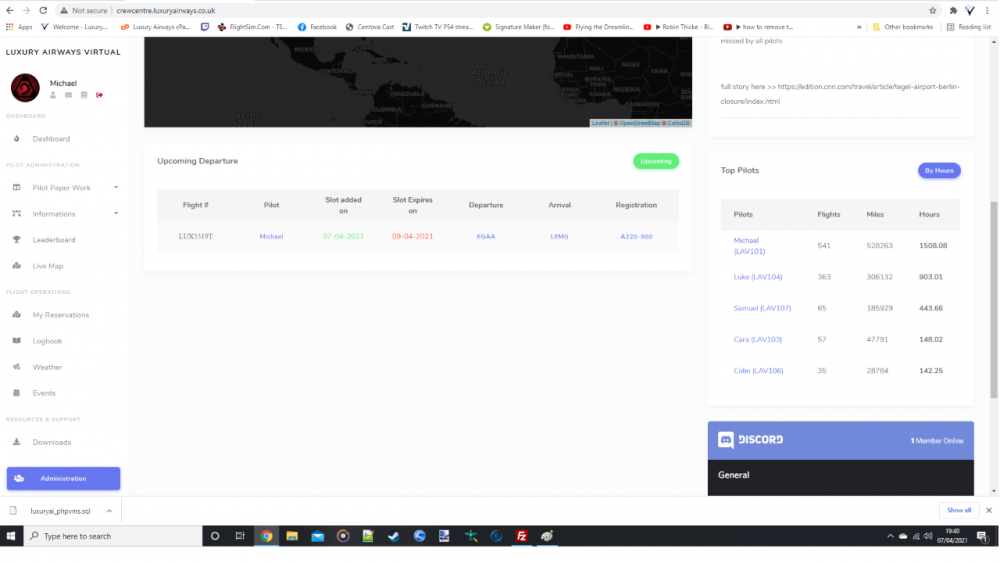Click the Events calendar icon
This screenshot has width=1000, height=563.
tap(17, 393)
